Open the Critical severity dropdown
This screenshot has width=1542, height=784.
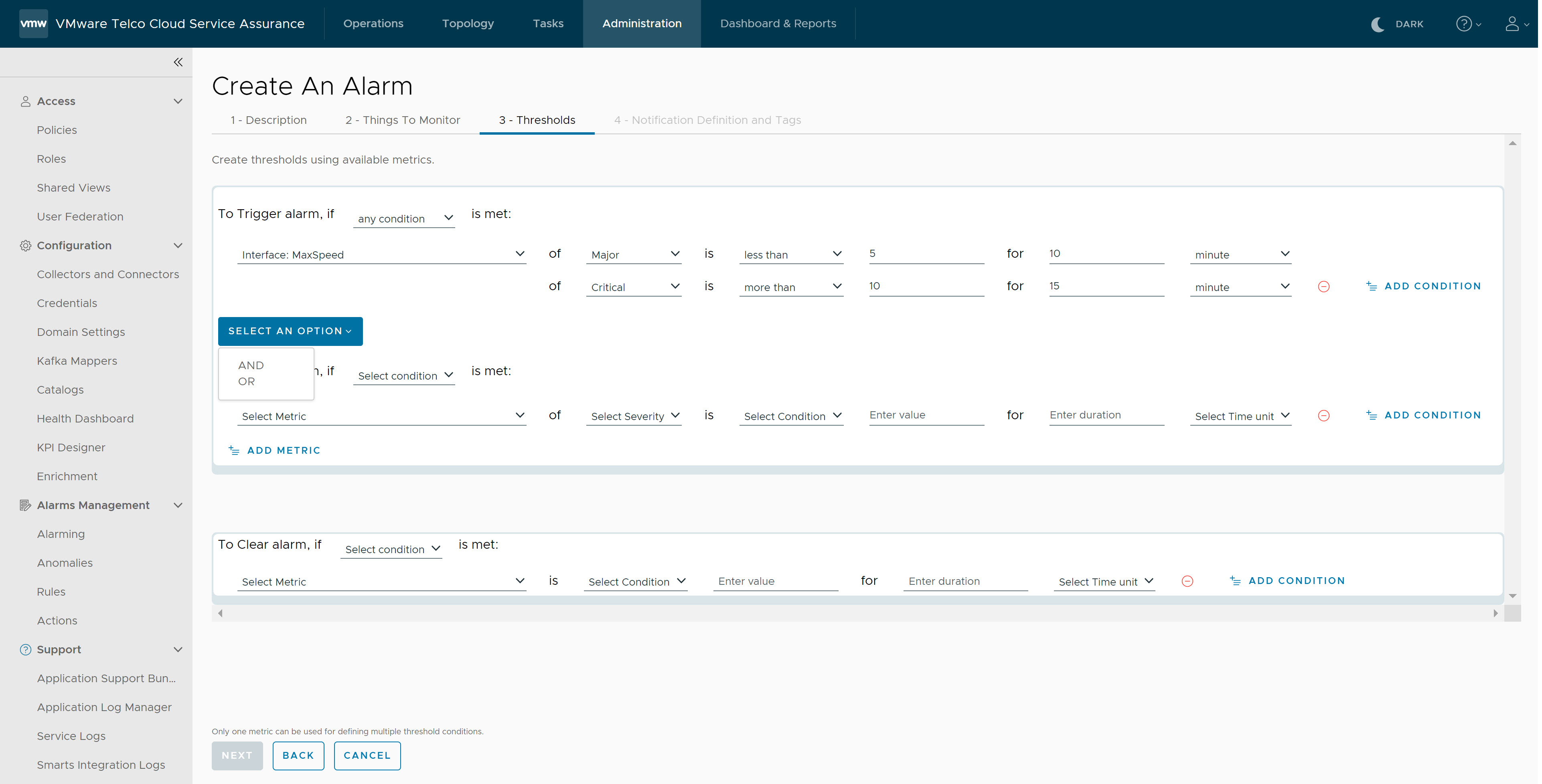633,287
